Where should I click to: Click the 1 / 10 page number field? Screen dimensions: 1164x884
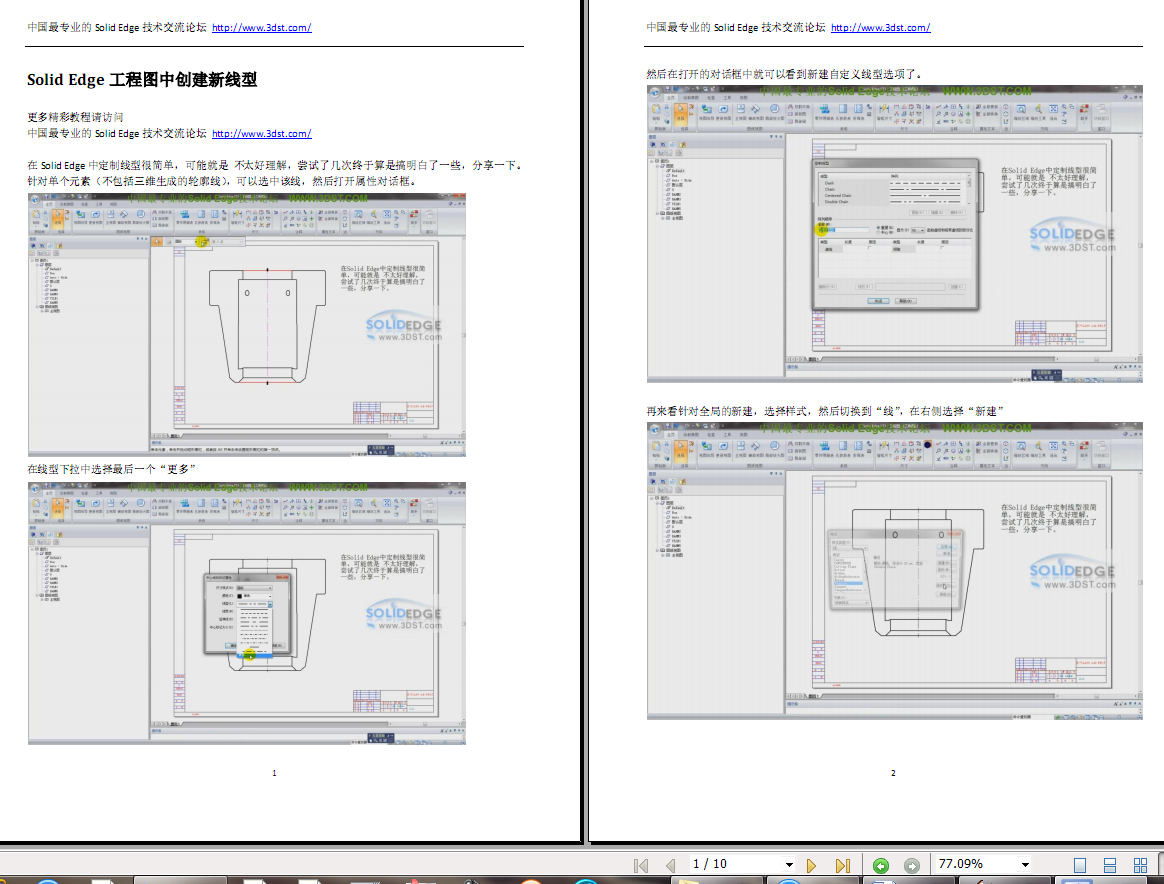pos(735,864)
